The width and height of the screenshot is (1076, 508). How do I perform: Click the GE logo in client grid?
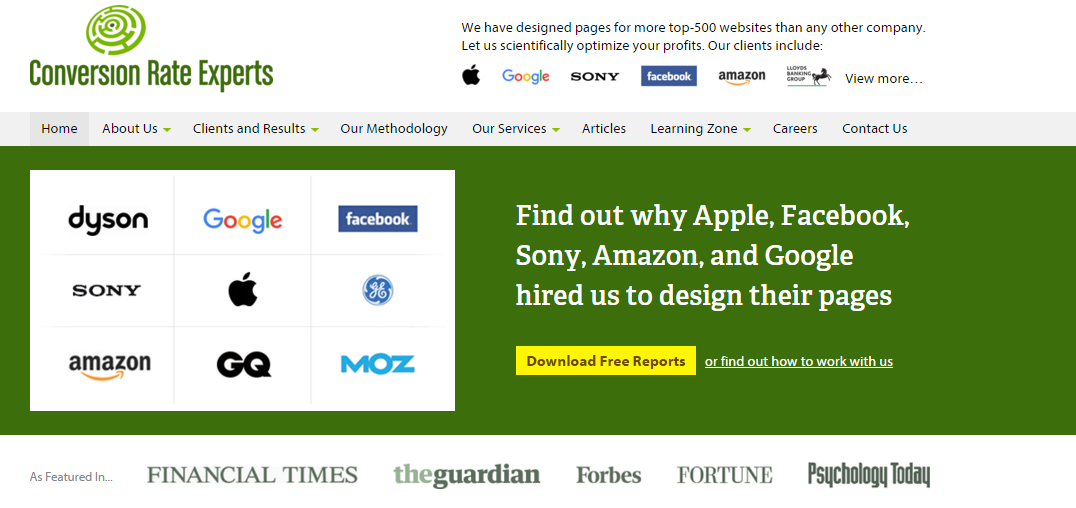(x=377, y=290)
